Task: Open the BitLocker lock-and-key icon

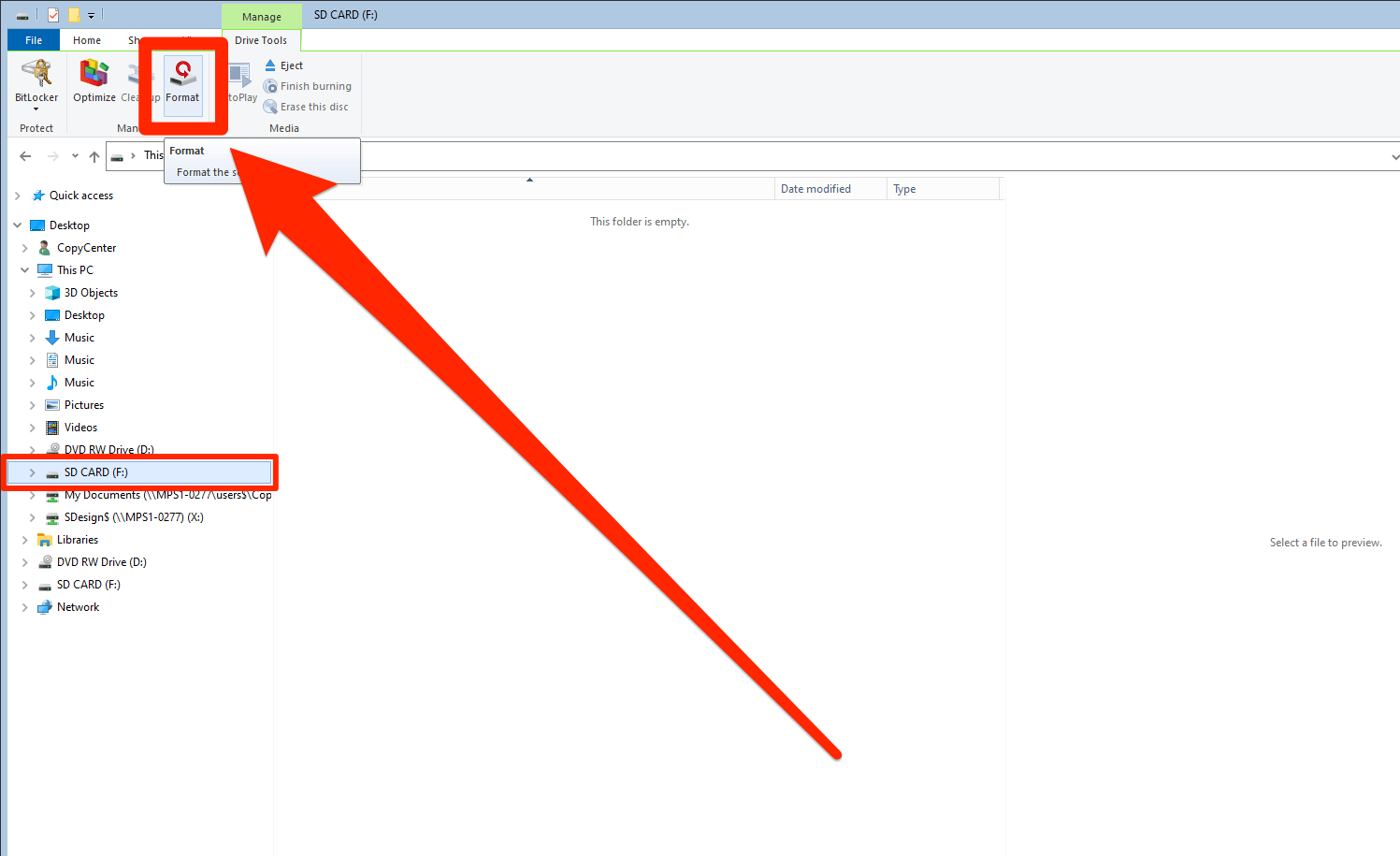Action: tap(36, 73)
